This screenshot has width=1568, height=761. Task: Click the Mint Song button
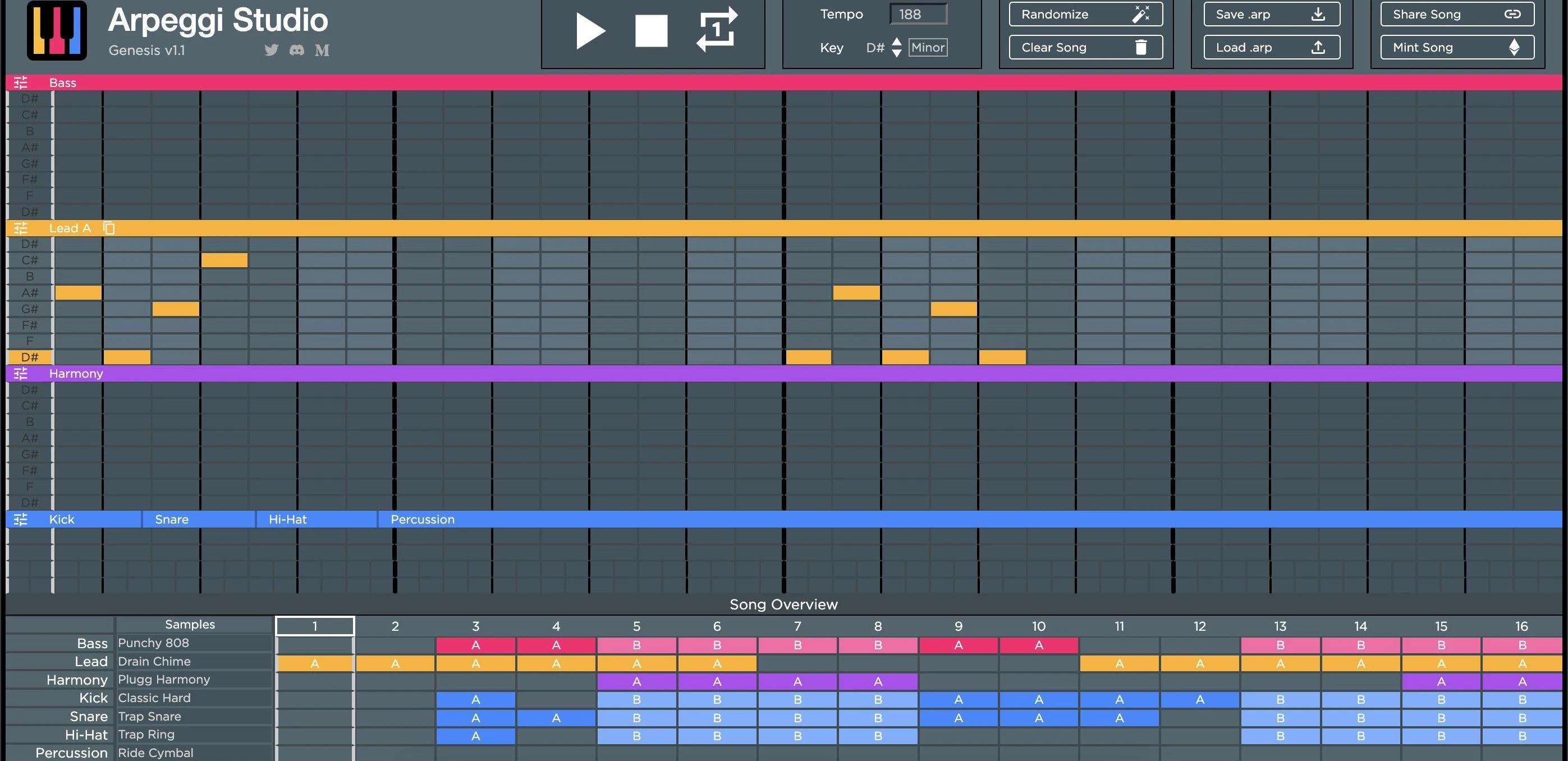coord(1457,48)
